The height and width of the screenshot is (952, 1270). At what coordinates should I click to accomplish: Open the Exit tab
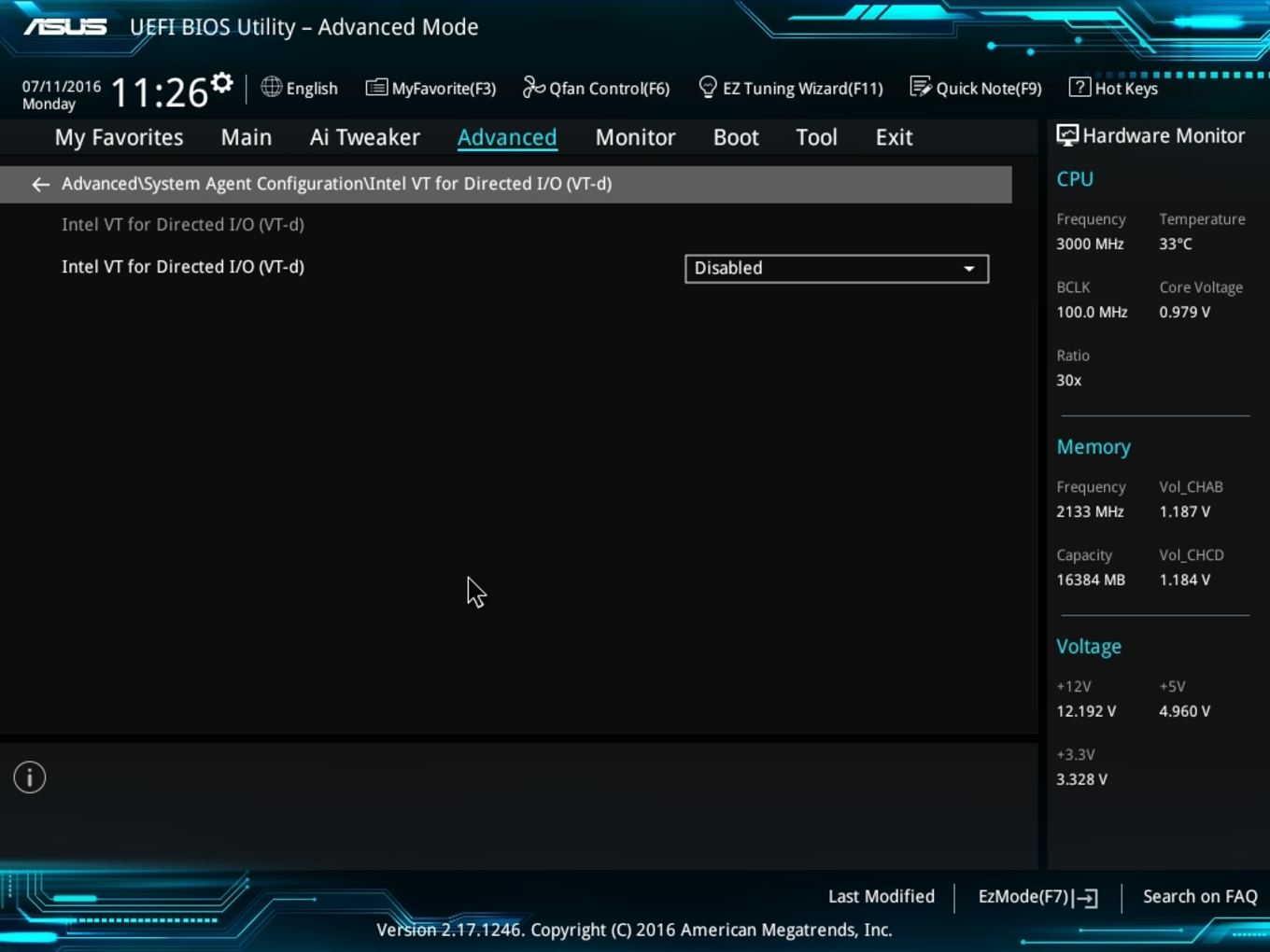pos(894,137)
